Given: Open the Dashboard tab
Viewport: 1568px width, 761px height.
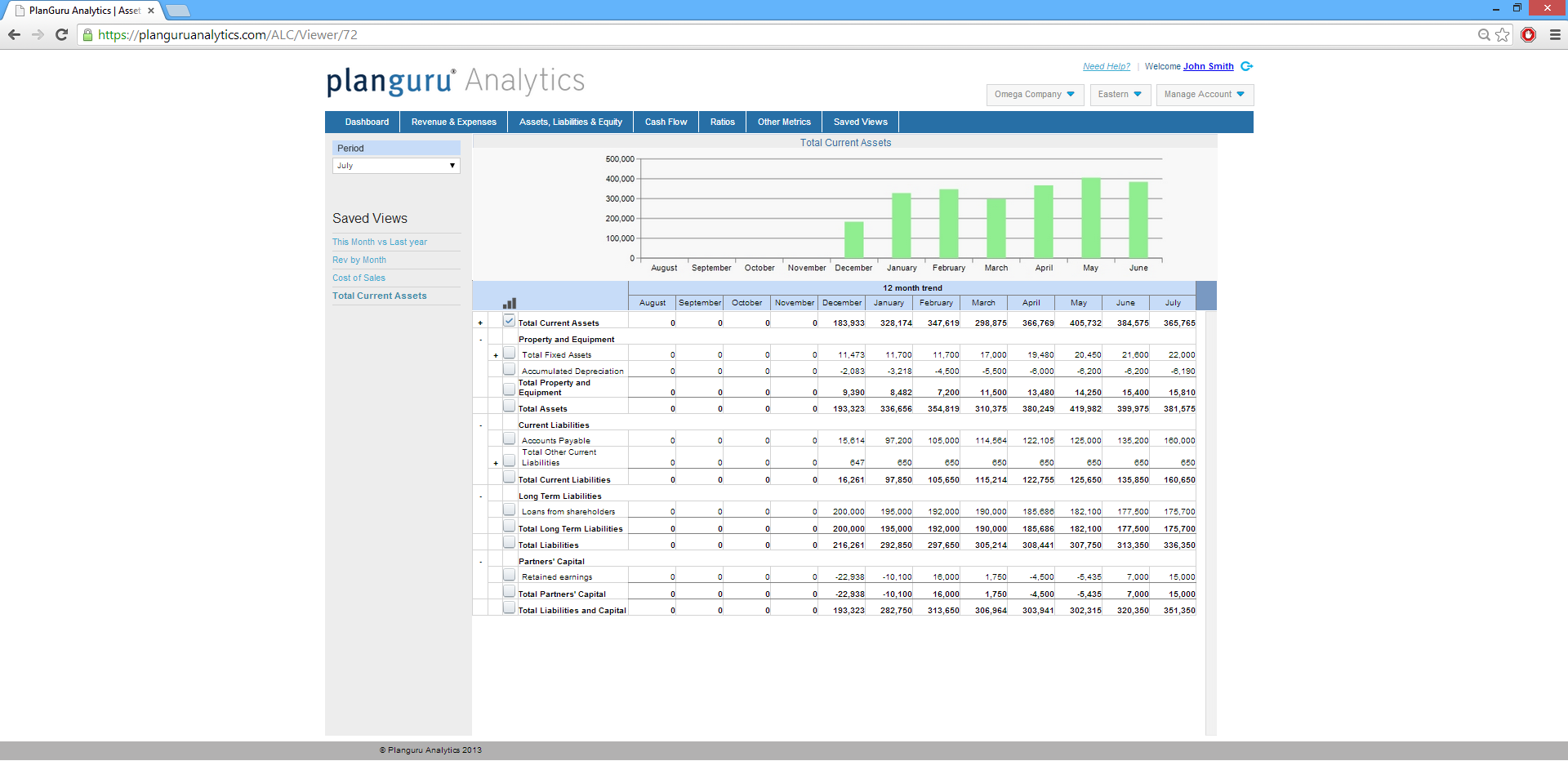Looking at the screenshot, I should [x=367, y=122].
